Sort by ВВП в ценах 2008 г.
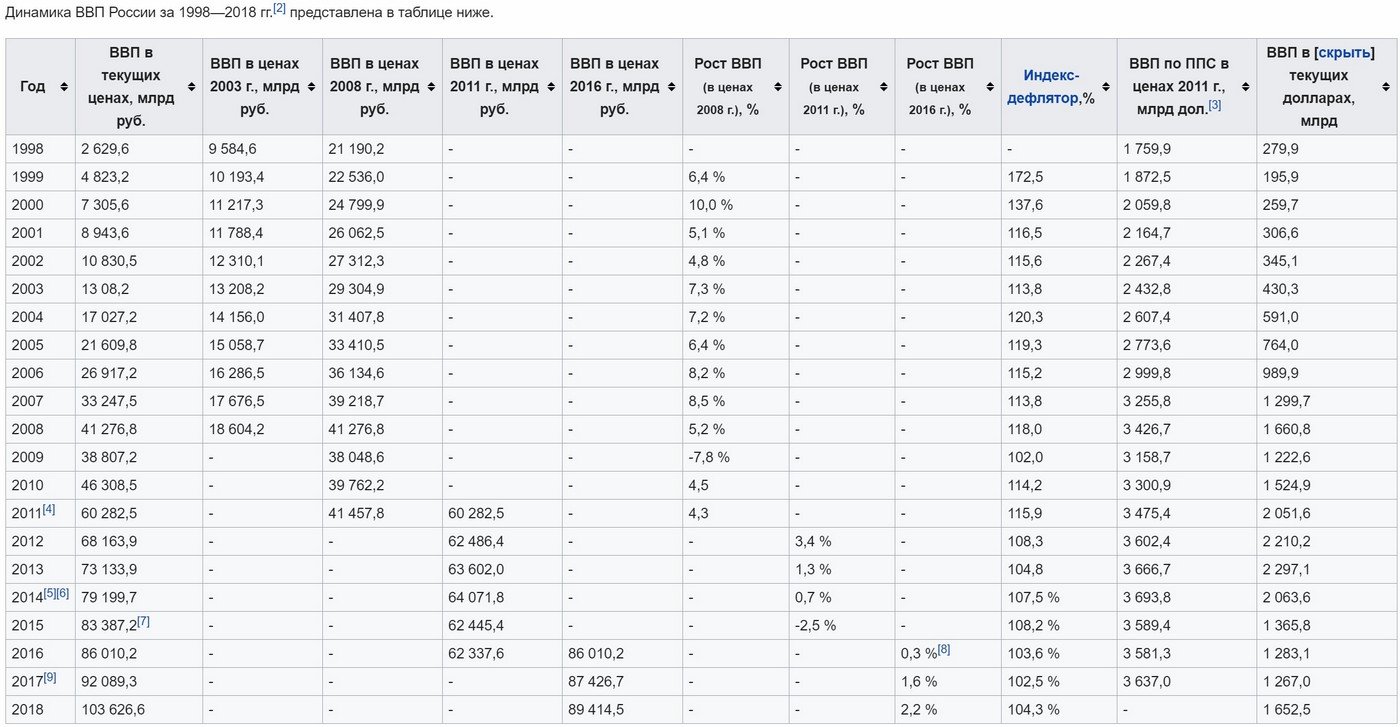Image resolution: width=1400 pixels, height=727 pixels. point(431,87)
